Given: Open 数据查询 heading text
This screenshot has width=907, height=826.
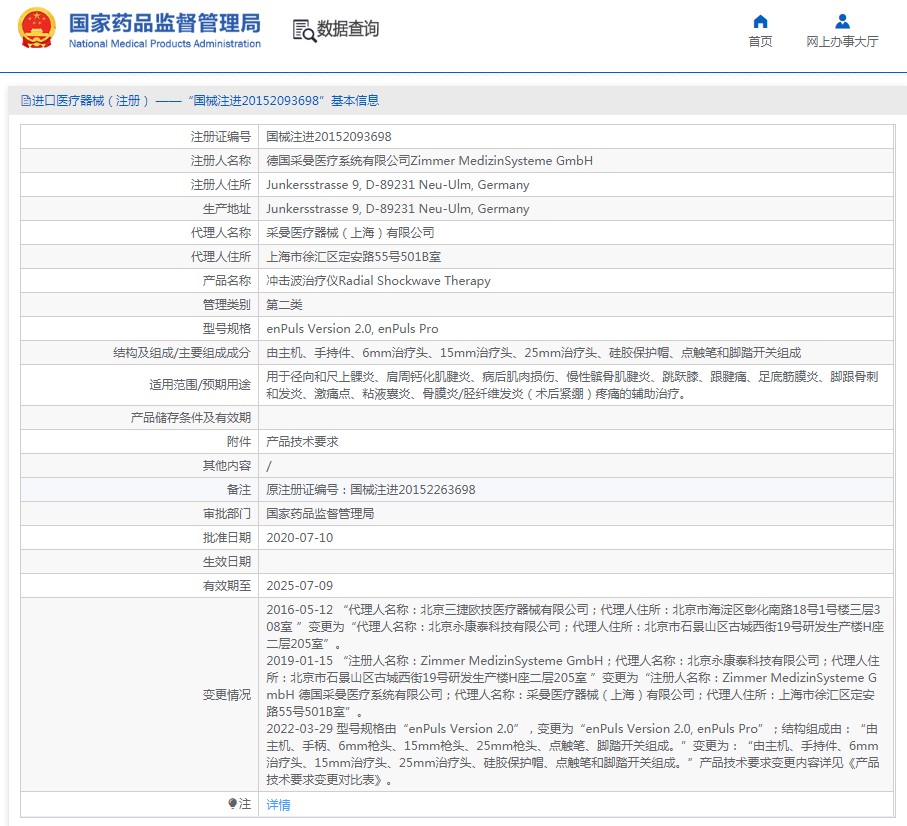Looking at the screenshot, I should (348, 28).
